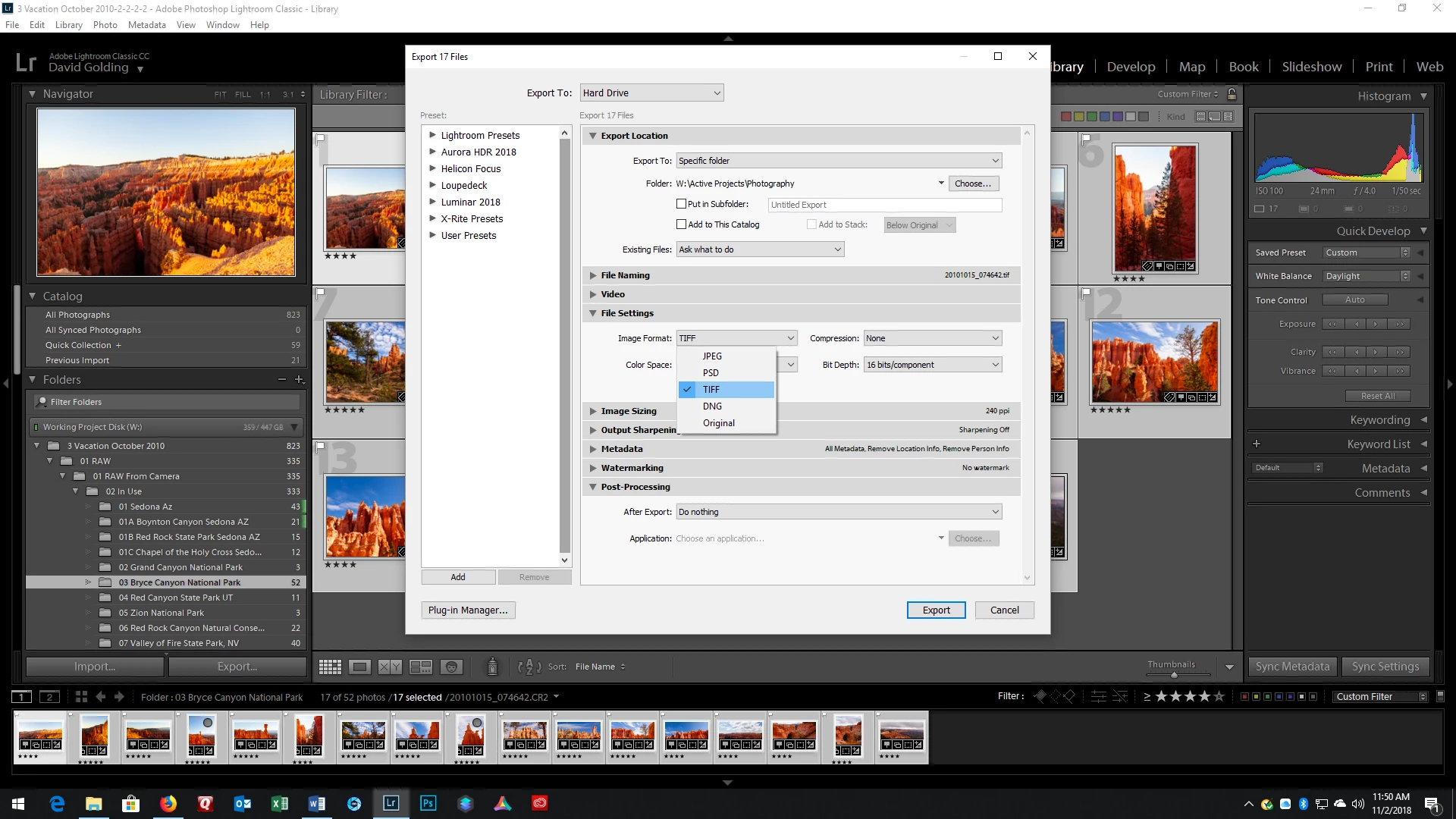Image resolution: width=1456 pixels, height=819 pixels.
Task: Expand Lightroom Presets in preset list
Action: [x=432, y=135]
